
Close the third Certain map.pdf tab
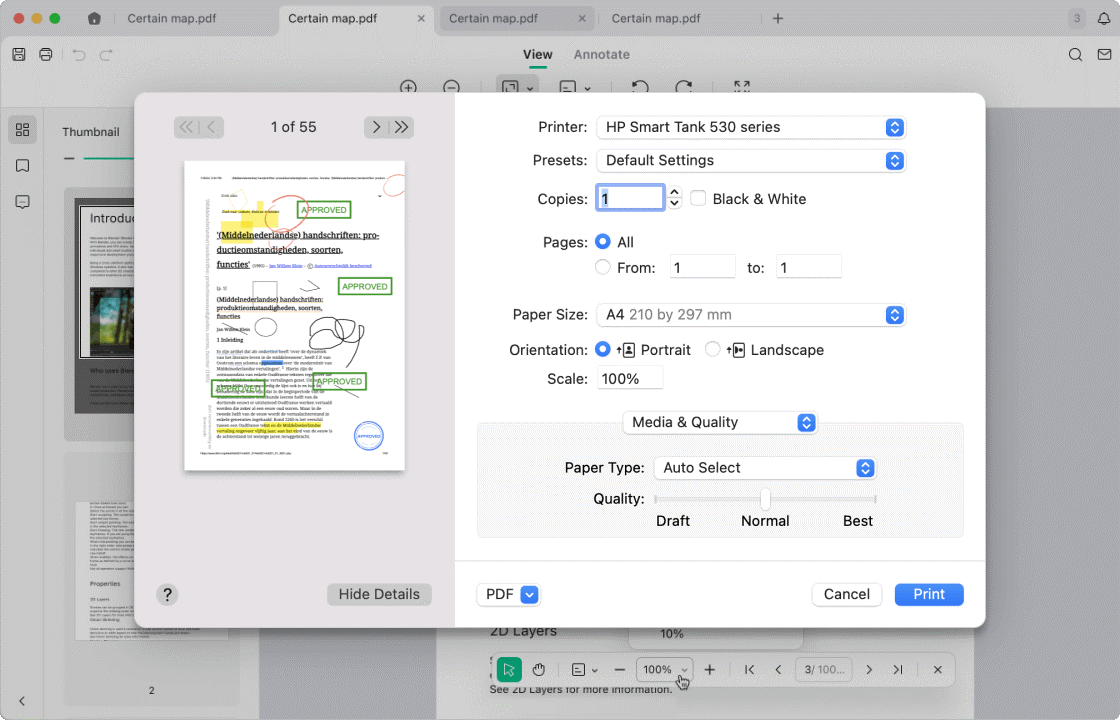[x=582, y=19]
